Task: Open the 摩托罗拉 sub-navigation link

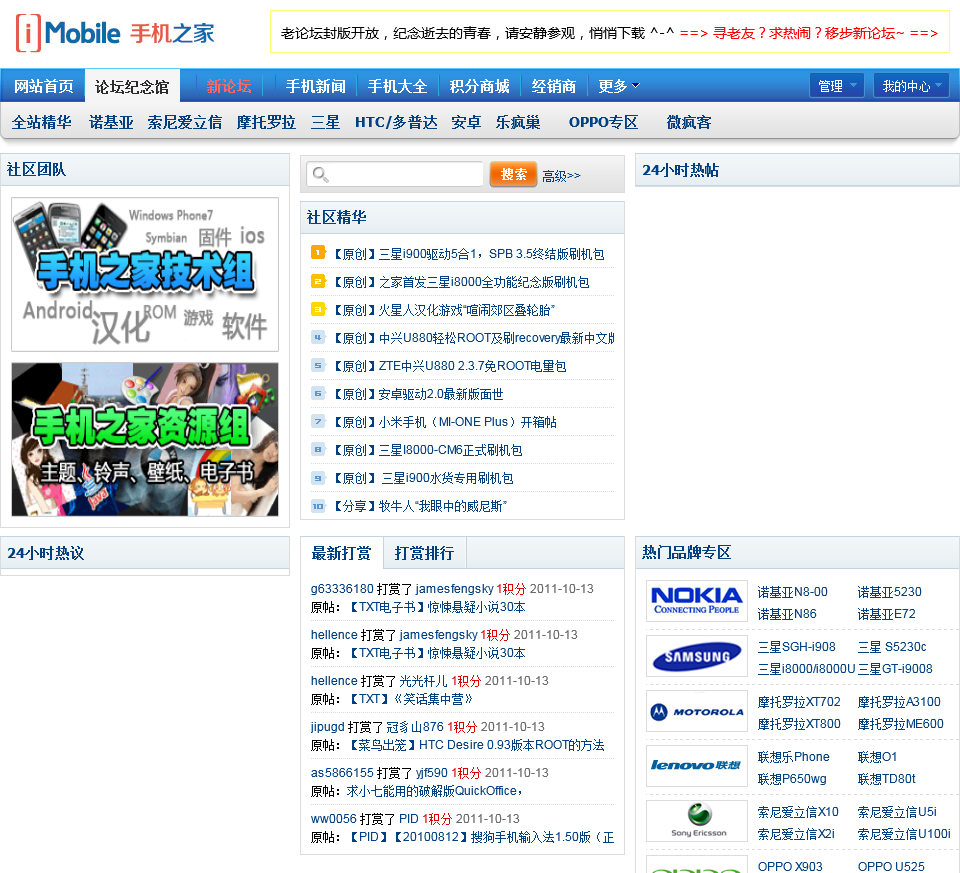Action: (266, 122)
